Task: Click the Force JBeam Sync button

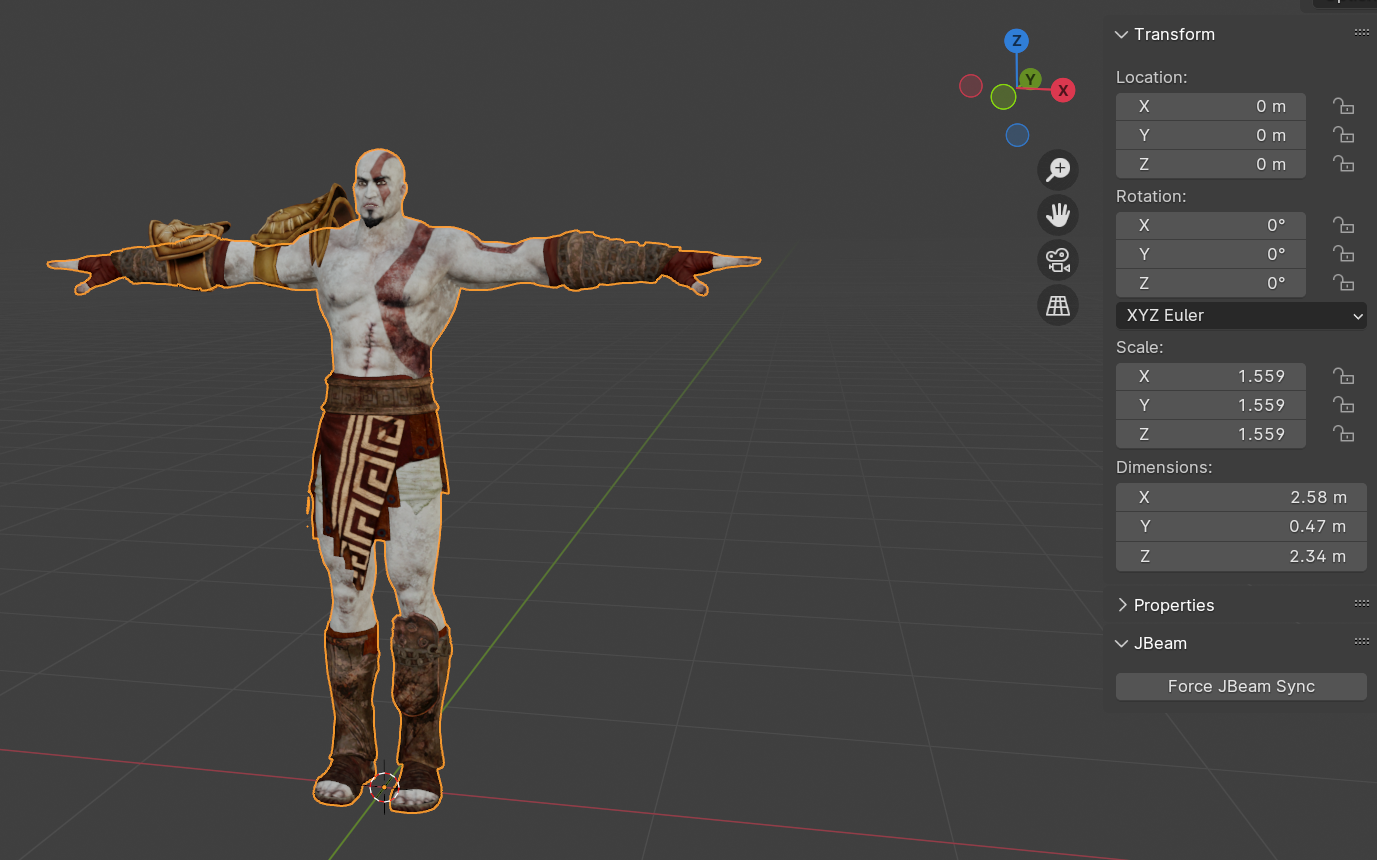Action: pyautogui.click(x=1241, y=686)
